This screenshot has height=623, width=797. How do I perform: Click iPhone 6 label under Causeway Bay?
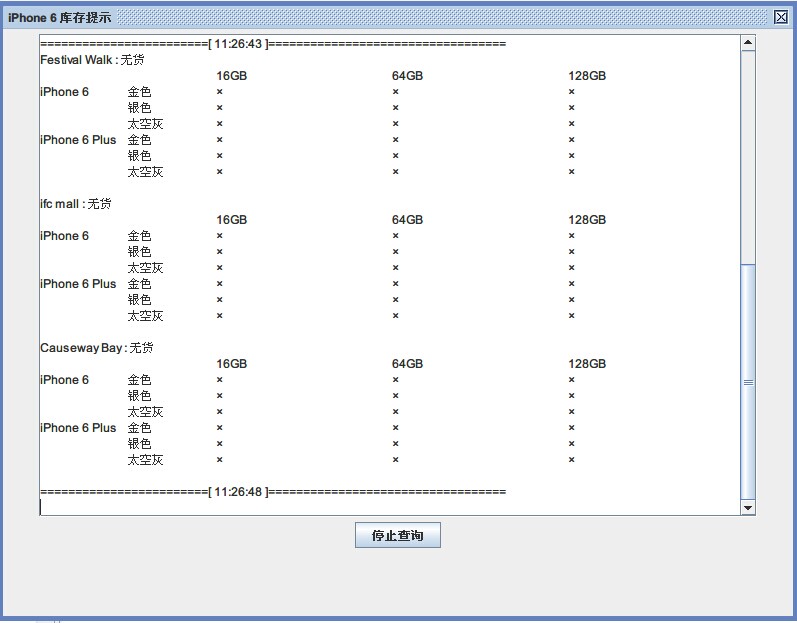tap(65, 380)
